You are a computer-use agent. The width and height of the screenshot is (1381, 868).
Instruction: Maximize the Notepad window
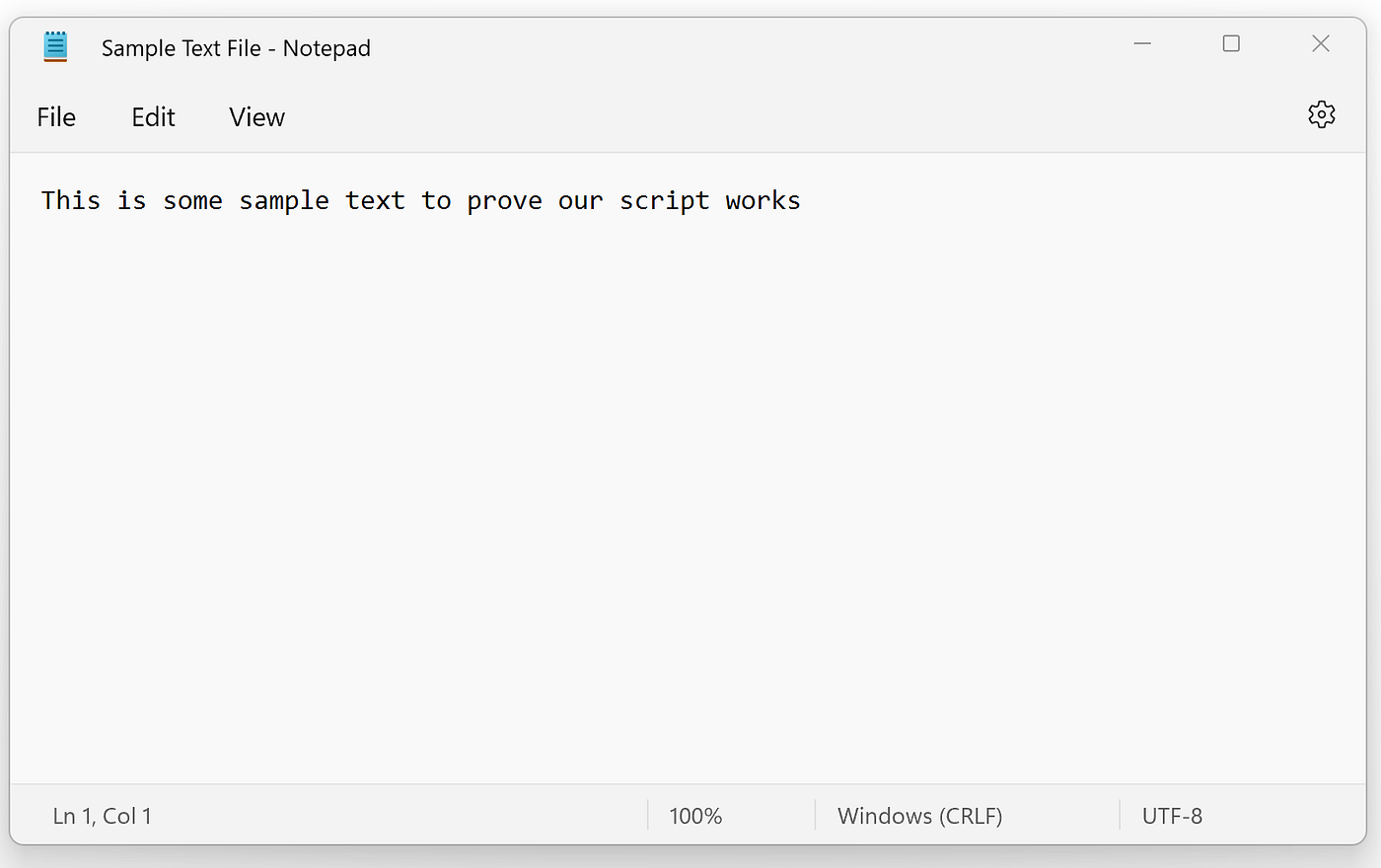pos(1231,43)
